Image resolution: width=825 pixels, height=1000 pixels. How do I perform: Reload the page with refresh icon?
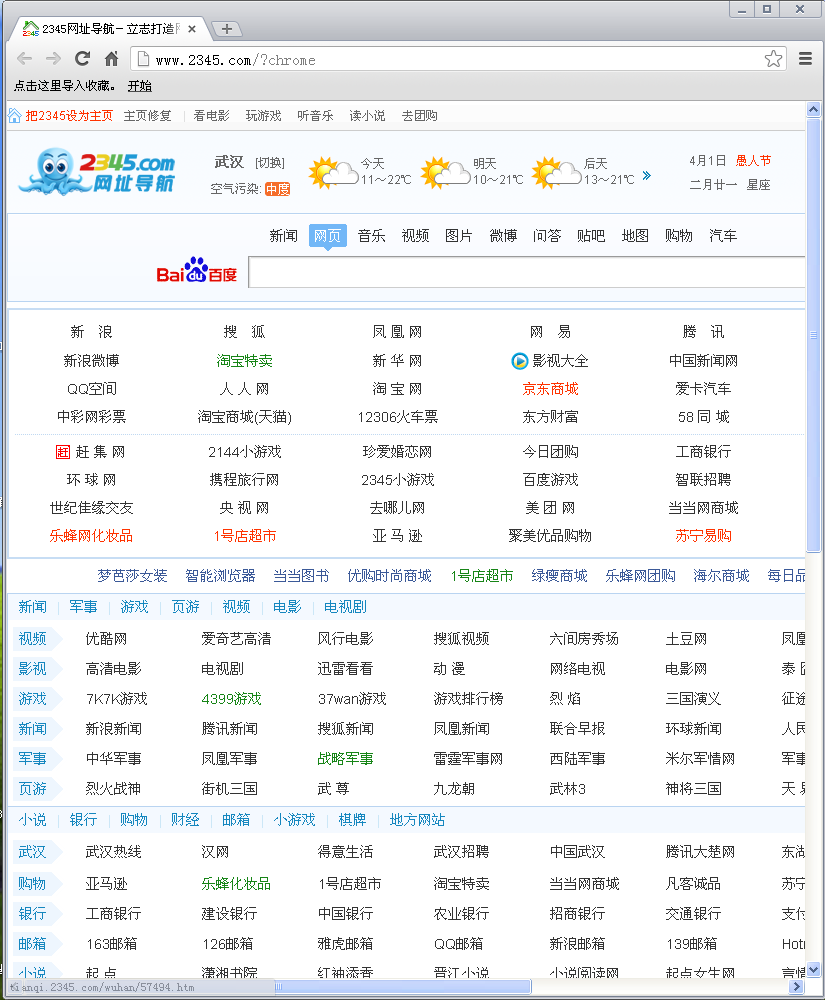click(x=82, y=59)
